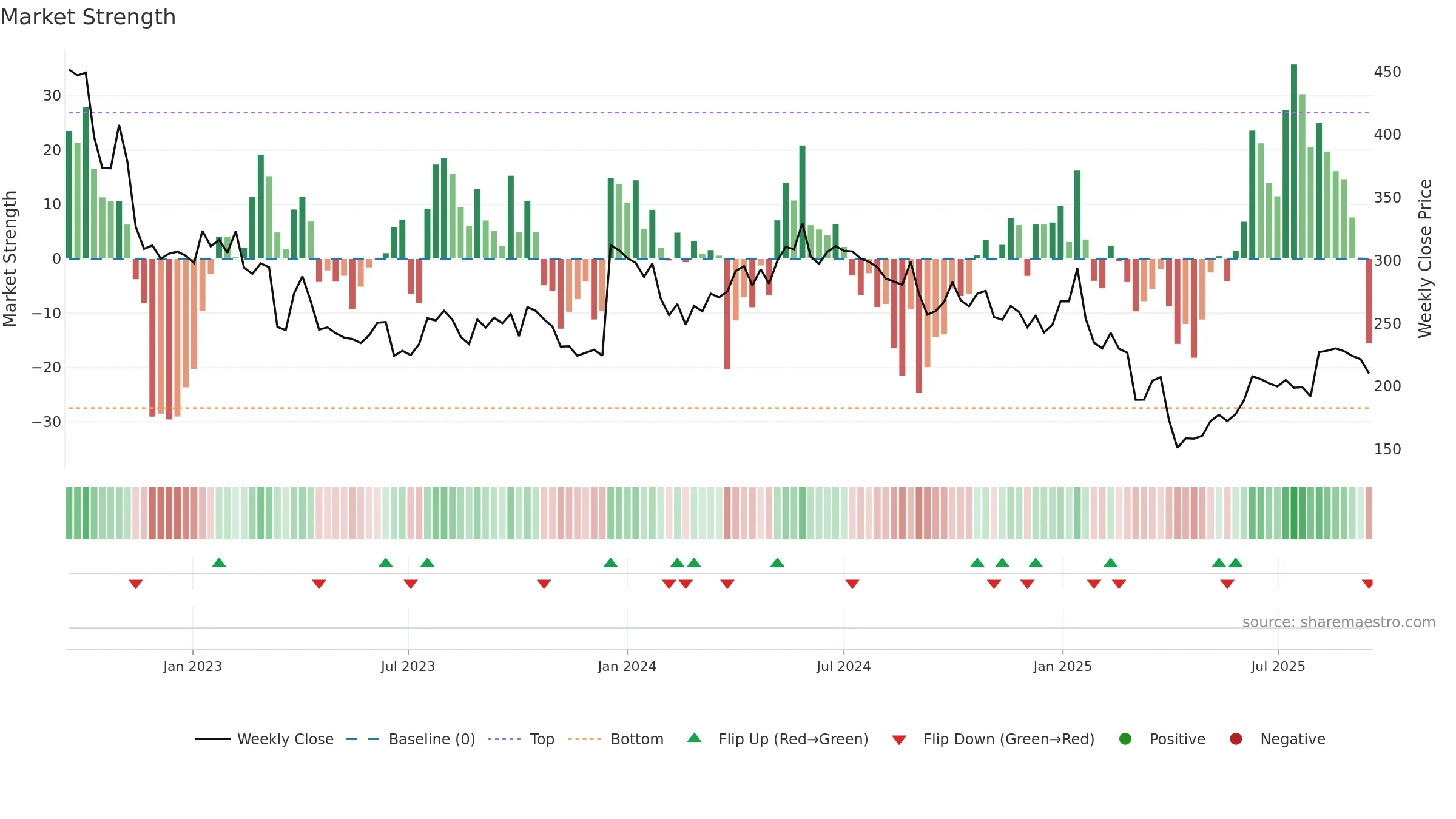
Task: Click the Positive legend label
Action: [1178, 739]
